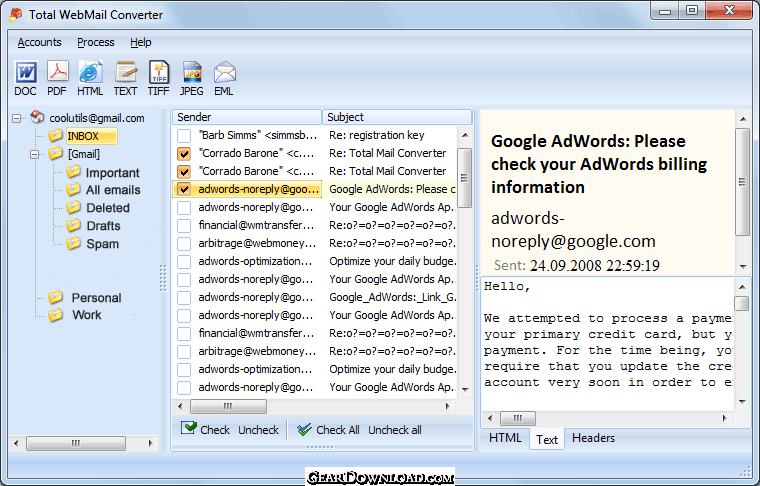This screenshot has height=486, width=760.
Task: Click the preview header scroll-down arrow
Action: tap(743, 267)
